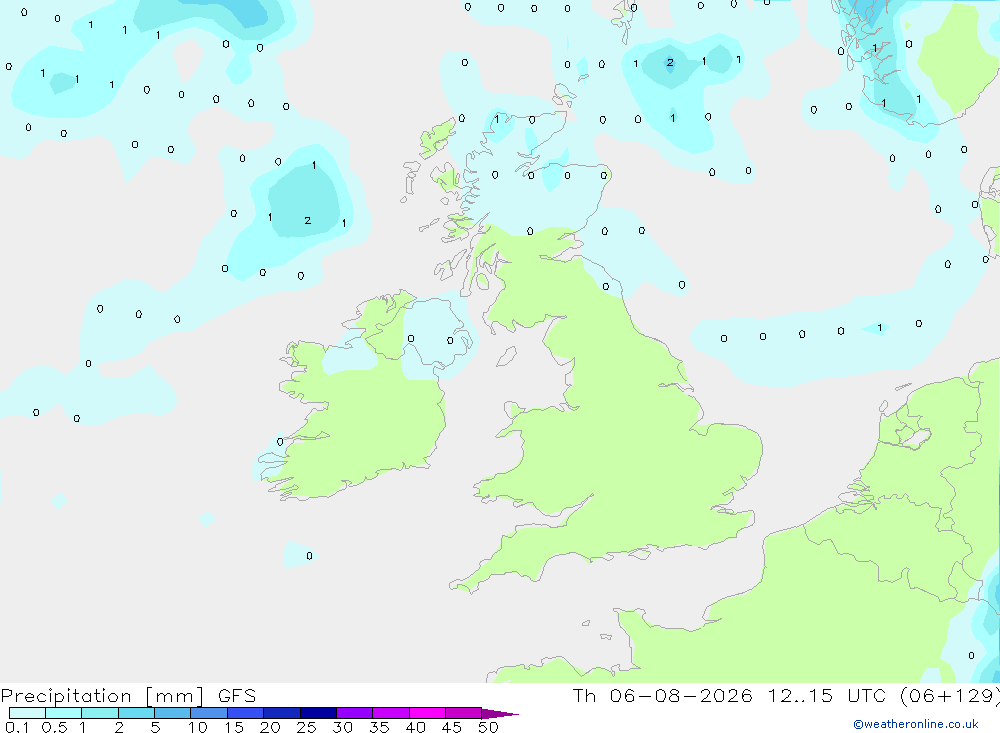Click the '50' legend scale label
This screenshot has width=1000, height=733.
tap(488, 727)
